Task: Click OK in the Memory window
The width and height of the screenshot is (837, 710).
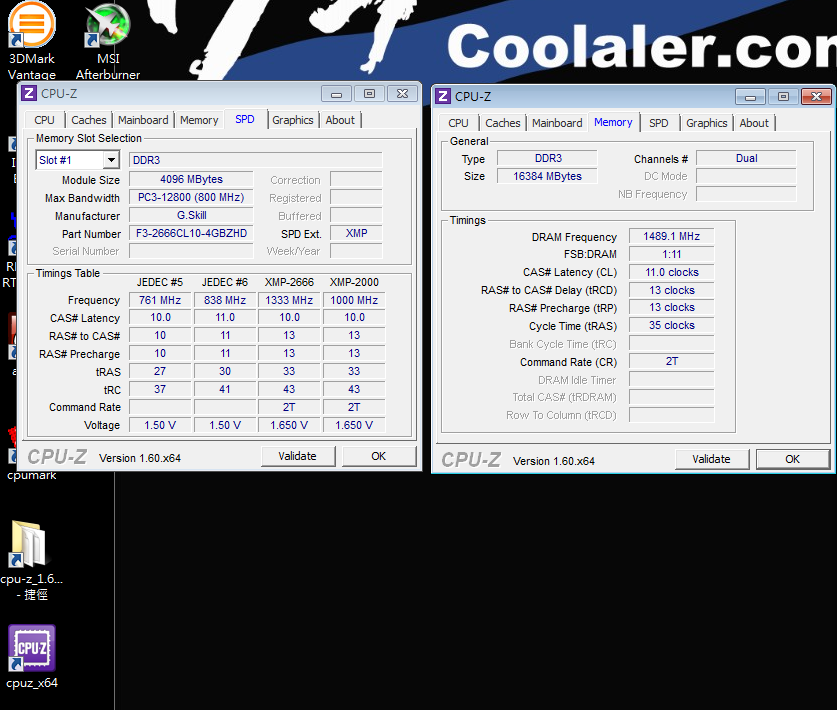Action: [793, 459]
